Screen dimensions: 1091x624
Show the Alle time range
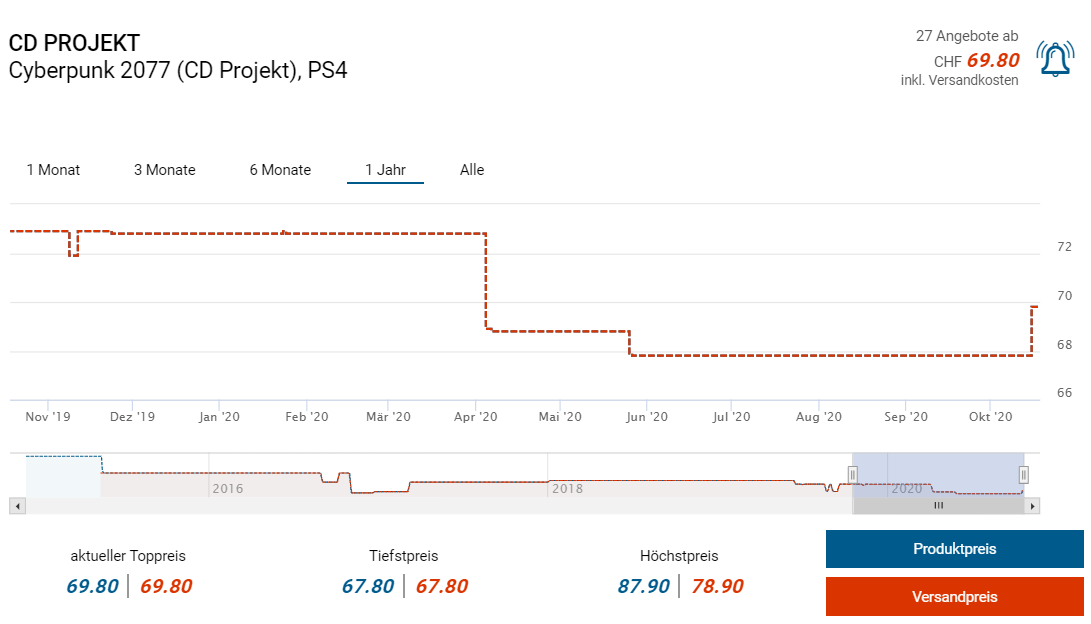click(472, 170)
